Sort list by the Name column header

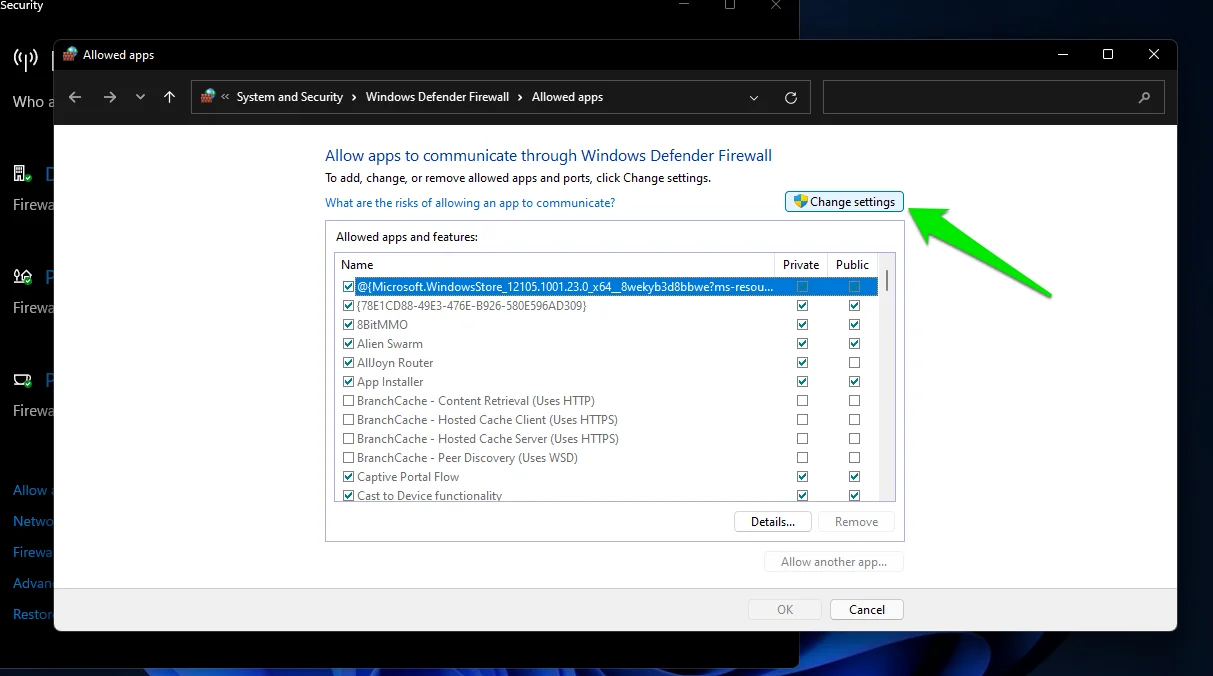tap(555, 265)
